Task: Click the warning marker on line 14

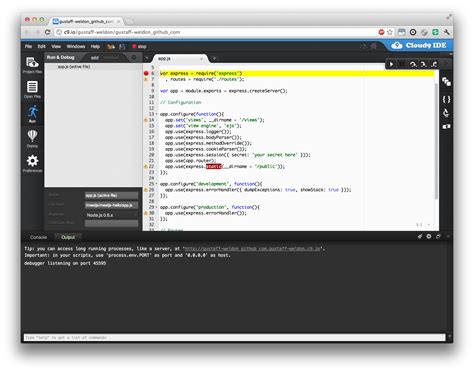Action: tap(146, 120)
